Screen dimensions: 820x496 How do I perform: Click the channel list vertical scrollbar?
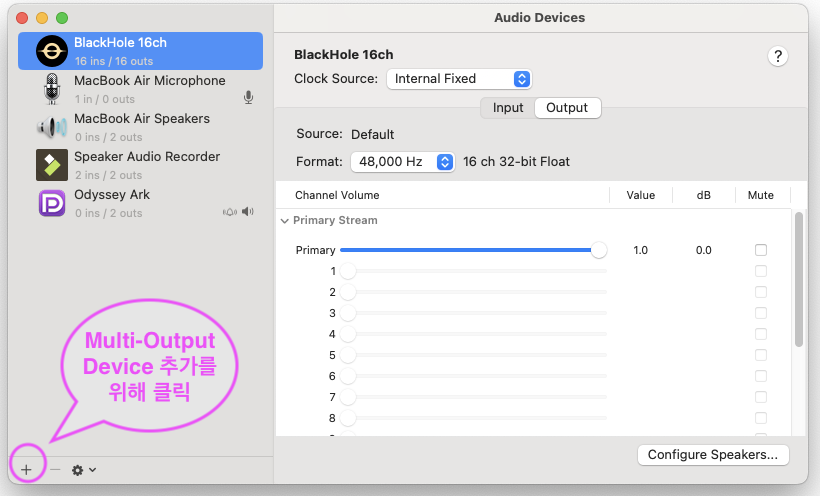click(x=799, y=279)
